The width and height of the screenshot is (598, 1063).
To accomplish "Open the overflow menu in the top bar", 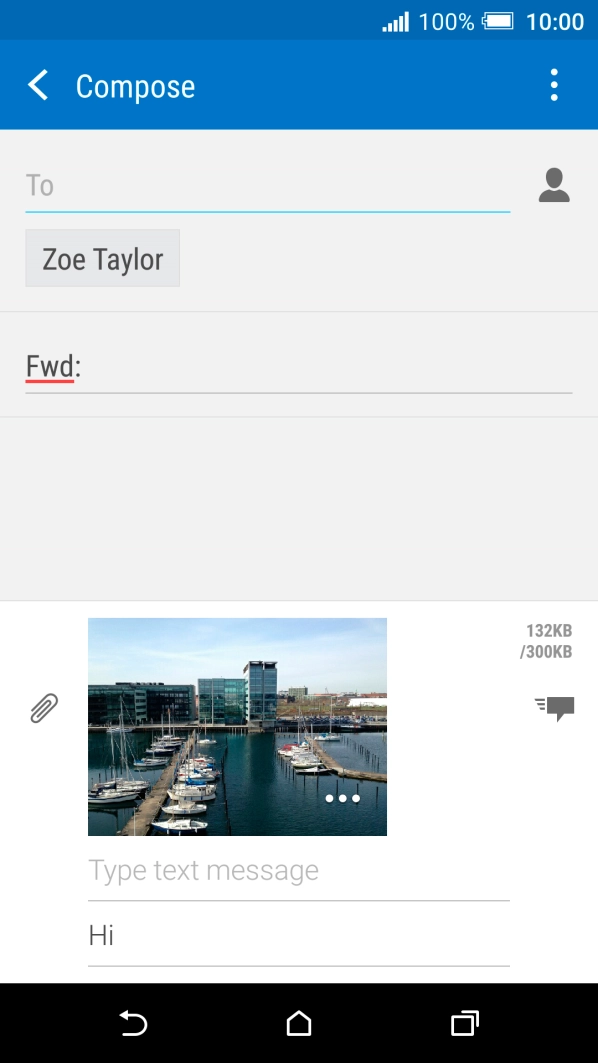I will [554, 85].
